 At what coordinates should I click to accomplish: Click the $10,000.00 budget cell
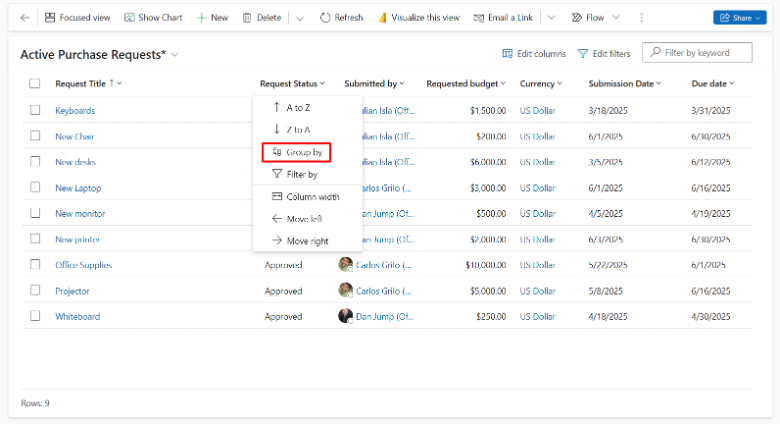click(486, 265)
